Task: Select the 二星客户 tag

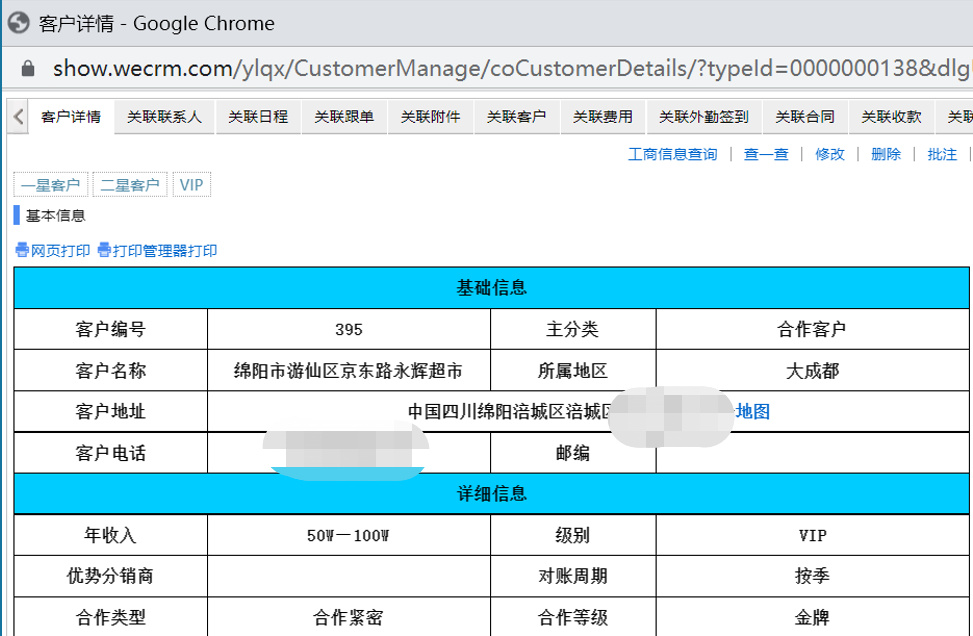Action: pyautogui.click(x=130, y=185)
